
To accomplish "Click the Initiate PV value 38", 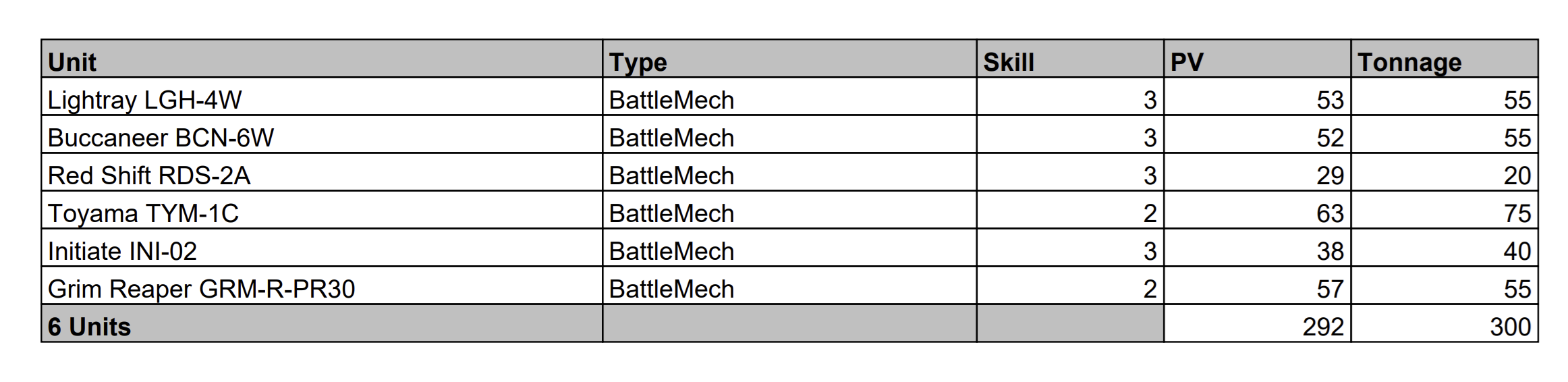I will point(1330,251).
